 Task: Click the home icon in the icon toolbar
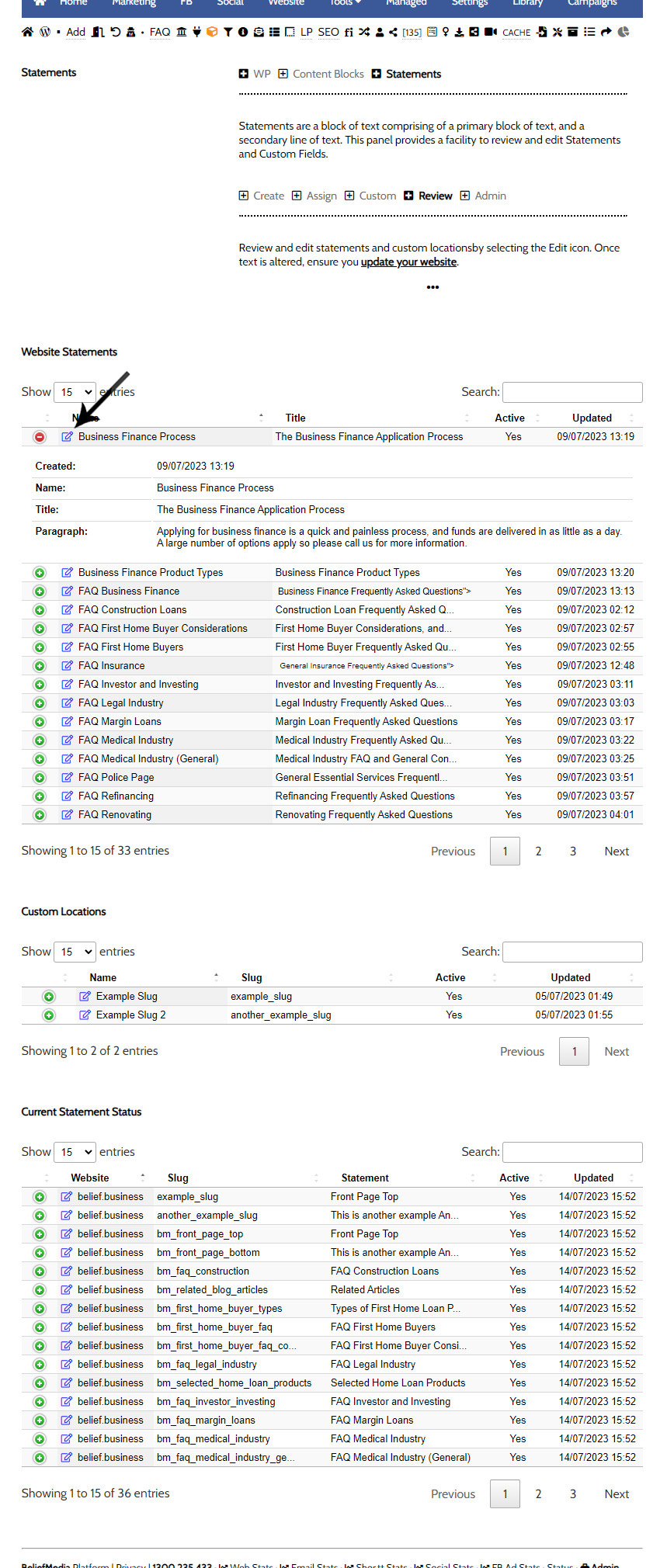coord(27,32)
